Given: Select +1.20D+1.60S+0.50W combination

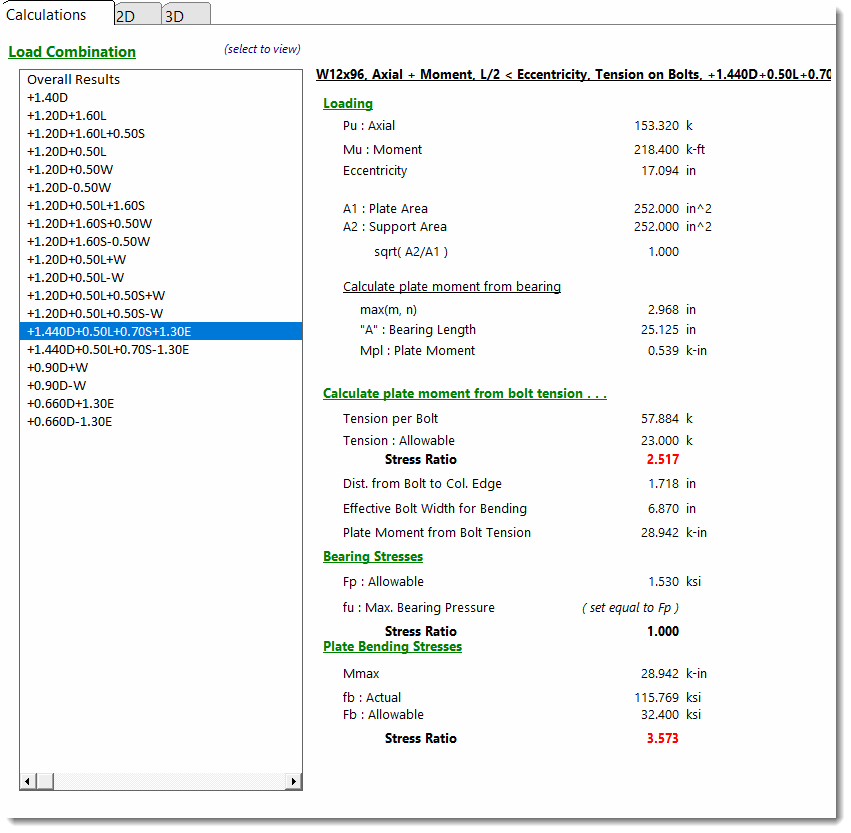Looking at the screenshot, I should [x=89, y=224].
